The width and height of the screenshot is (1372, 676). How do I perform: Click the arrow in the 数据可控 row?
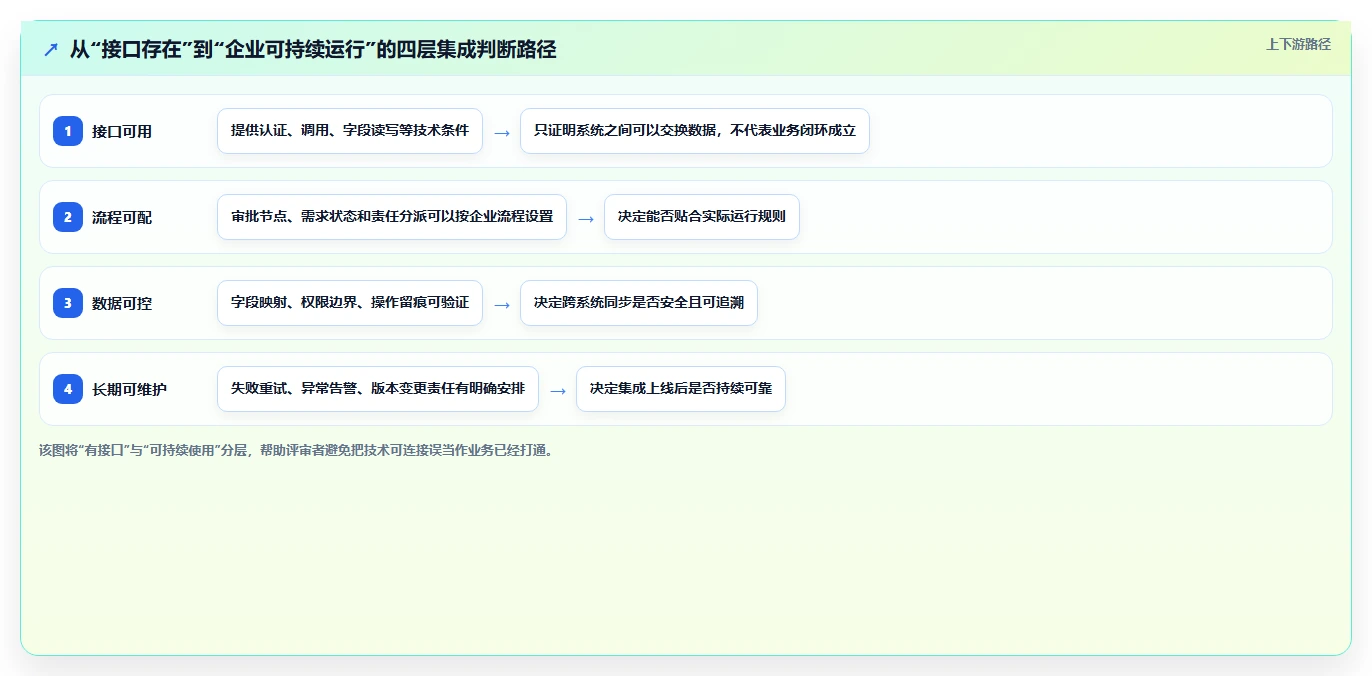point(502,304)
